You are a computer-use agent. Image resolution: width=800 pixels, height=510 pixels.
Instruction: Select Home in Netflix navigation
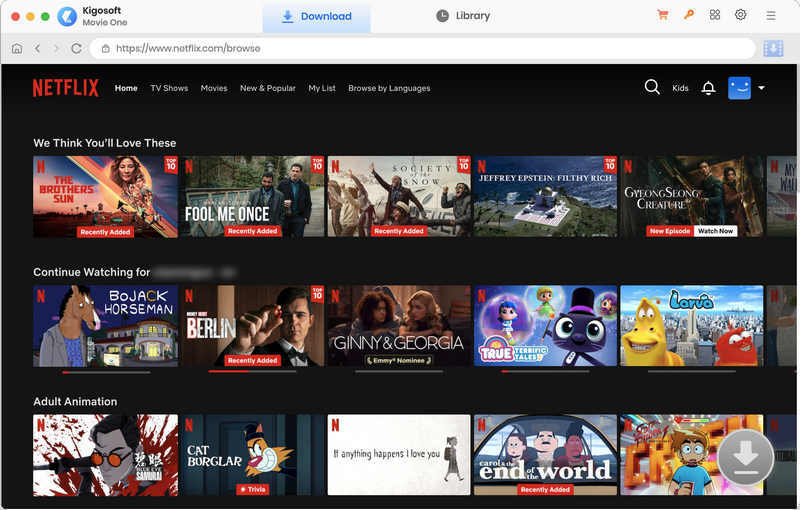pos(126,88)
